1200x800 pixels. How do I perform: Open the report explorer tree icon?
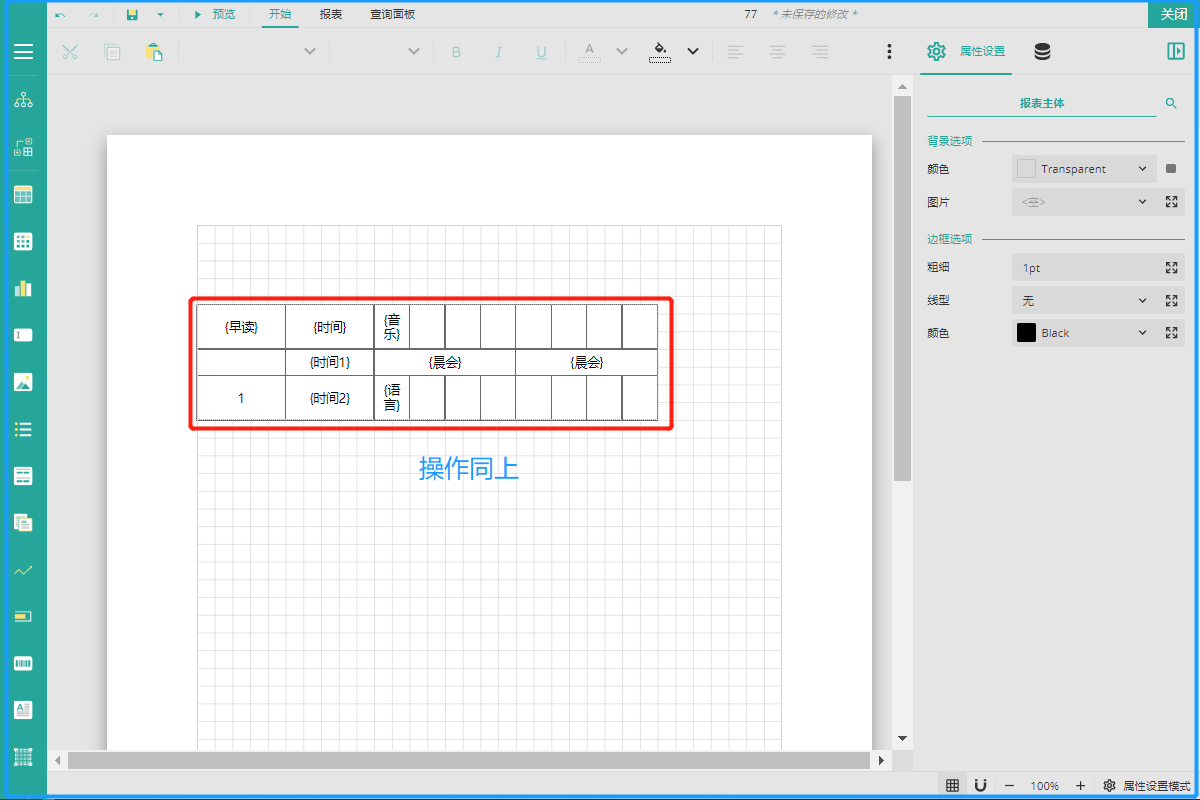click(23, 100)
